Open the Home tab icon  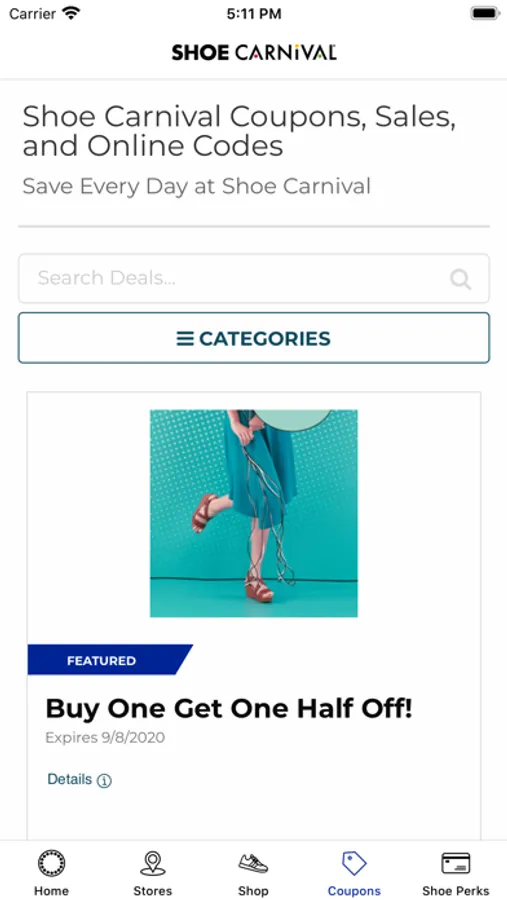(52, 863)
